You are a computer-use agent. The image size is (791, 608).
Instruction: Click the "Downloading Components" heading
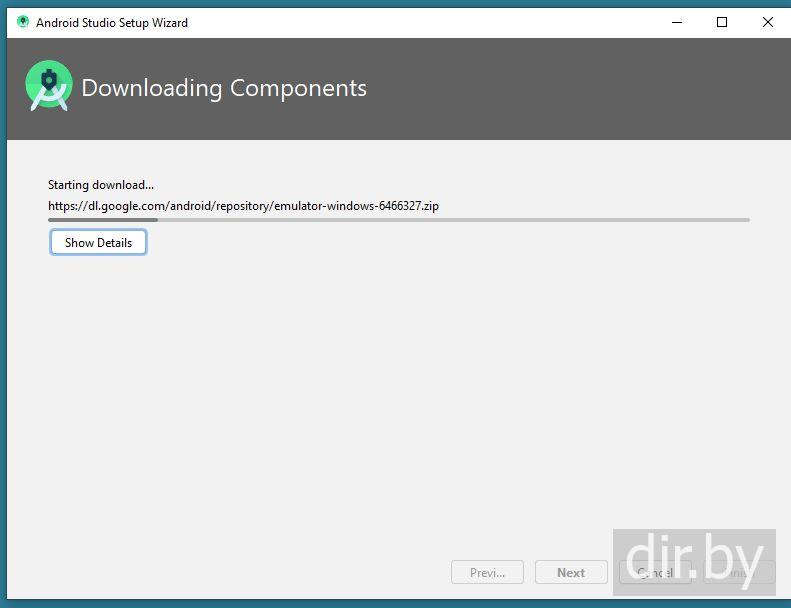tap(224, 88)
